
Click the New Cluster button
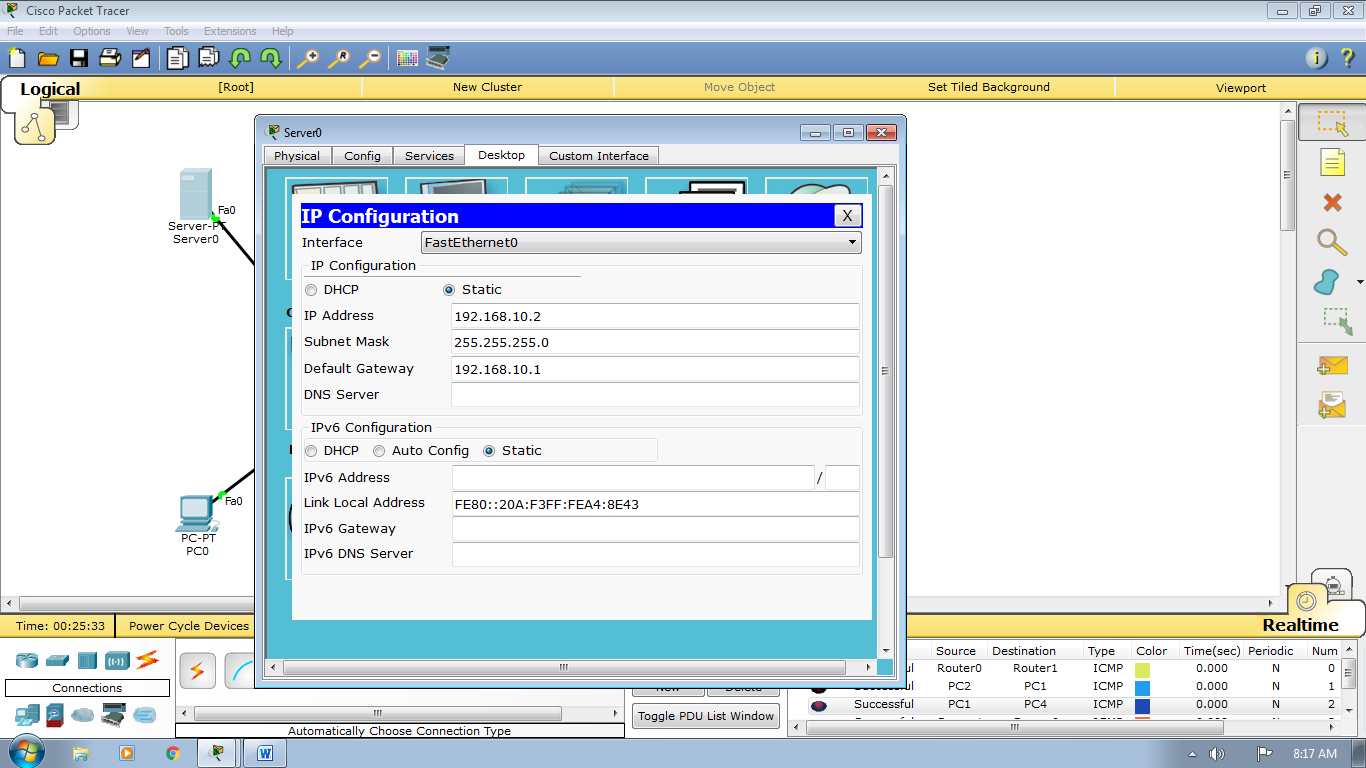coord(487,87)
